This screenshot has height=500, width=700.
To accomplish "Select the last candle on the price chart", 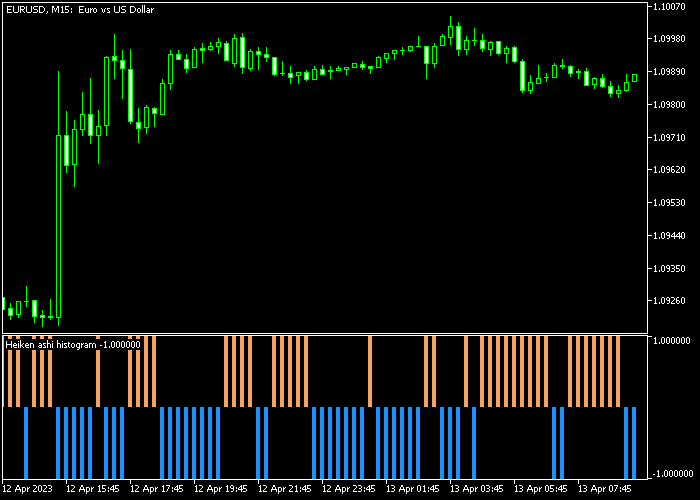I will tap(634, 78).
